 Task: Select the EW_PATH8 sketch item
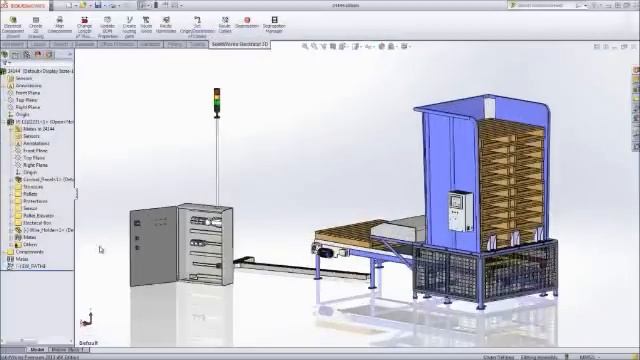pyautogui.click(x=27, y=266)
